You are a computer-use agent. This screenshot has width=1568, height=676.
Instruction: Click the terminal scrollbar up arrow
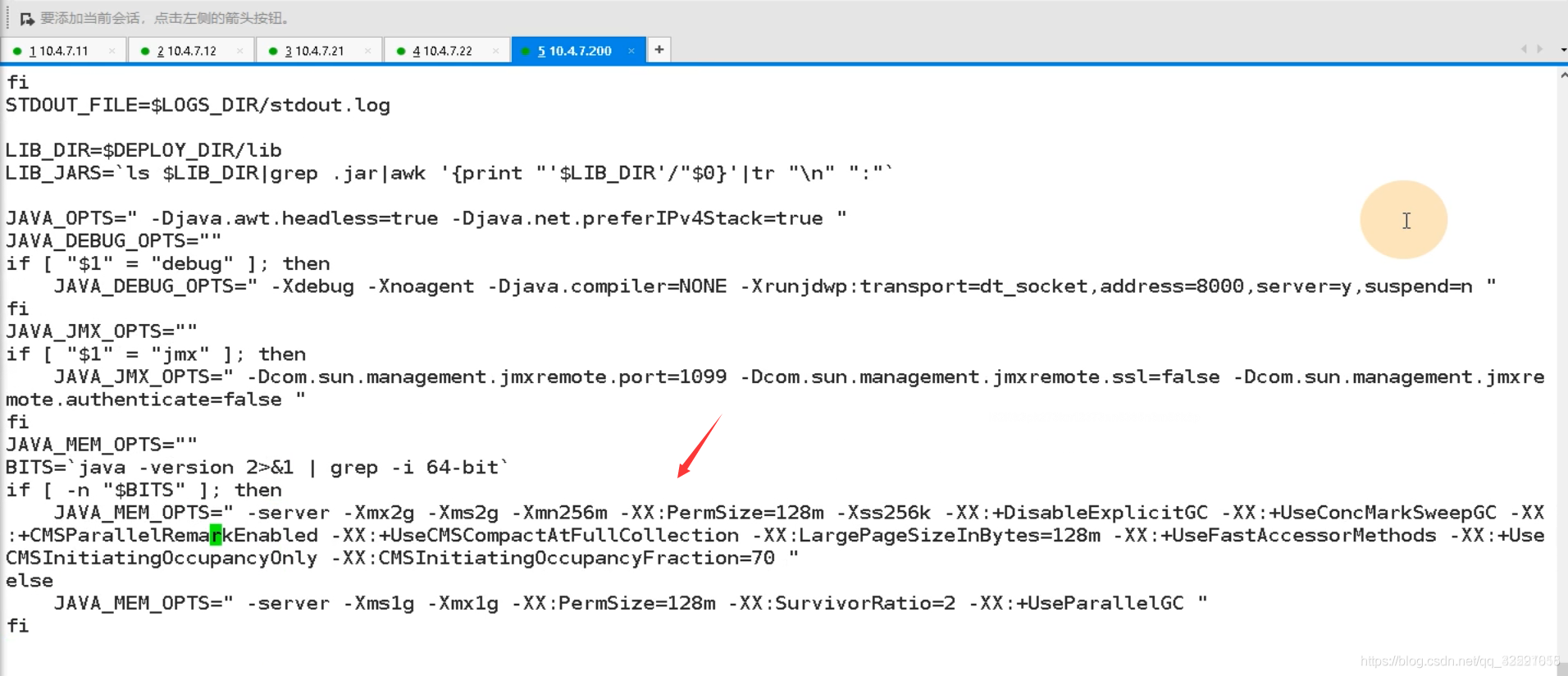(x=1563, y=75)
